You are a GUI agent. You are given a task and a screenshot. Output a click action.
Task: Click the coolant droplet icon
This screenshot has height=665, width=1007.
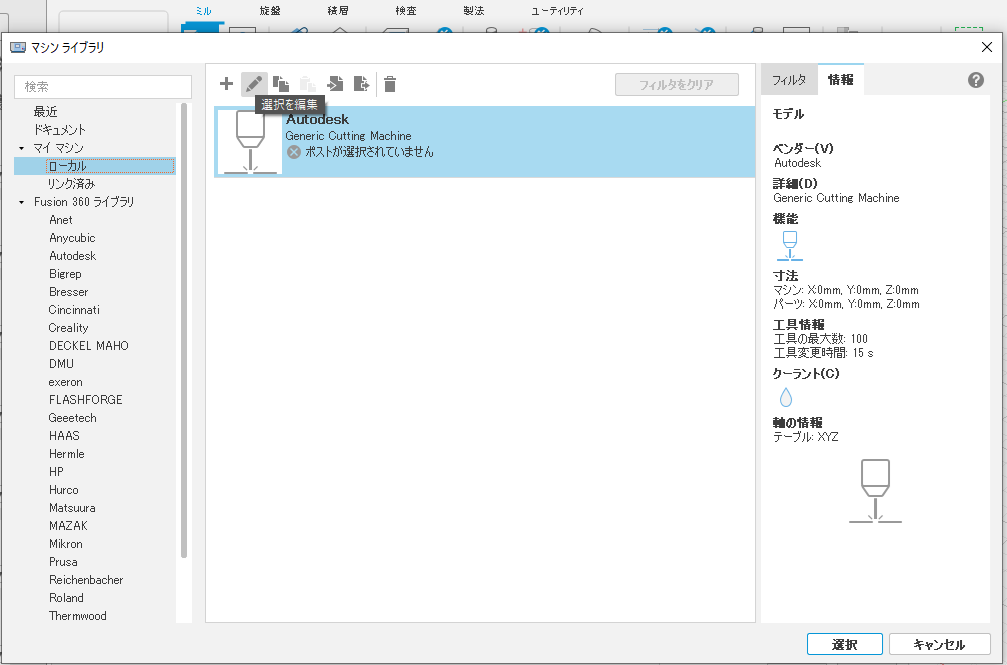(785, 397)
